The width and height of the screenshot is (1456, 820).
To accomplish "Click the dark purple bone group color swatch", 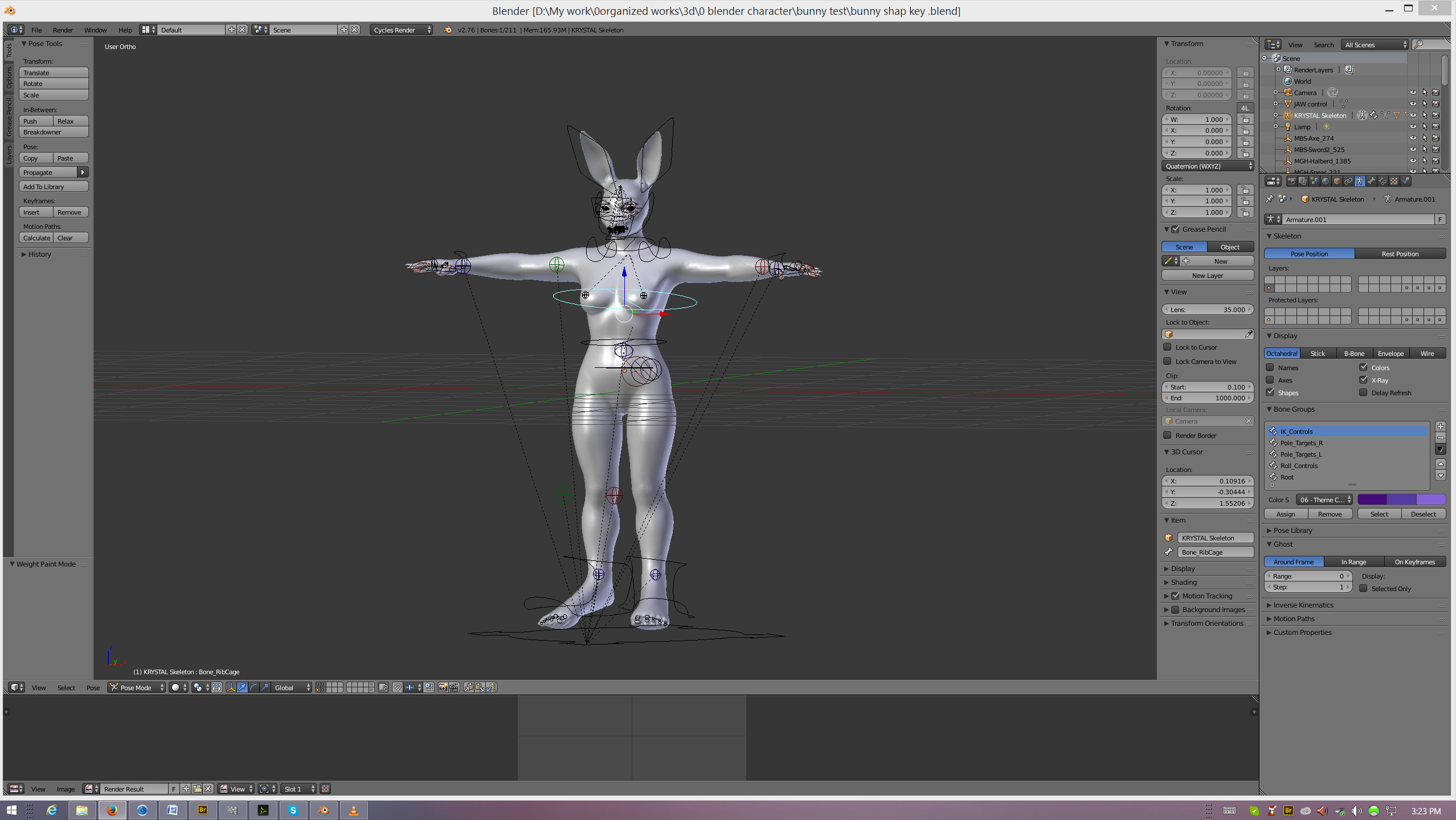I will pos(1372,499).
